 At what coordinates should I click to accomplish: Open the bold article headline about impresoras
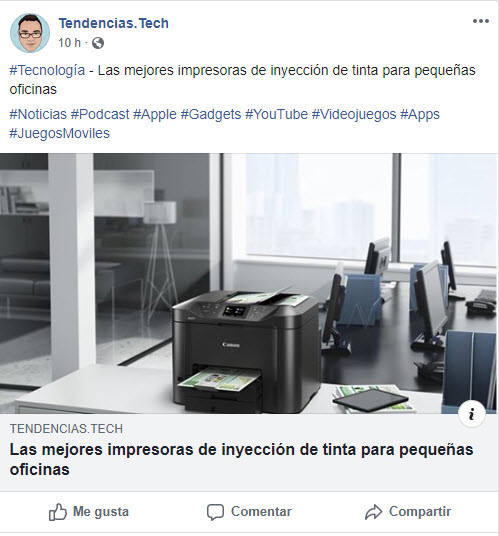[241, 459]
